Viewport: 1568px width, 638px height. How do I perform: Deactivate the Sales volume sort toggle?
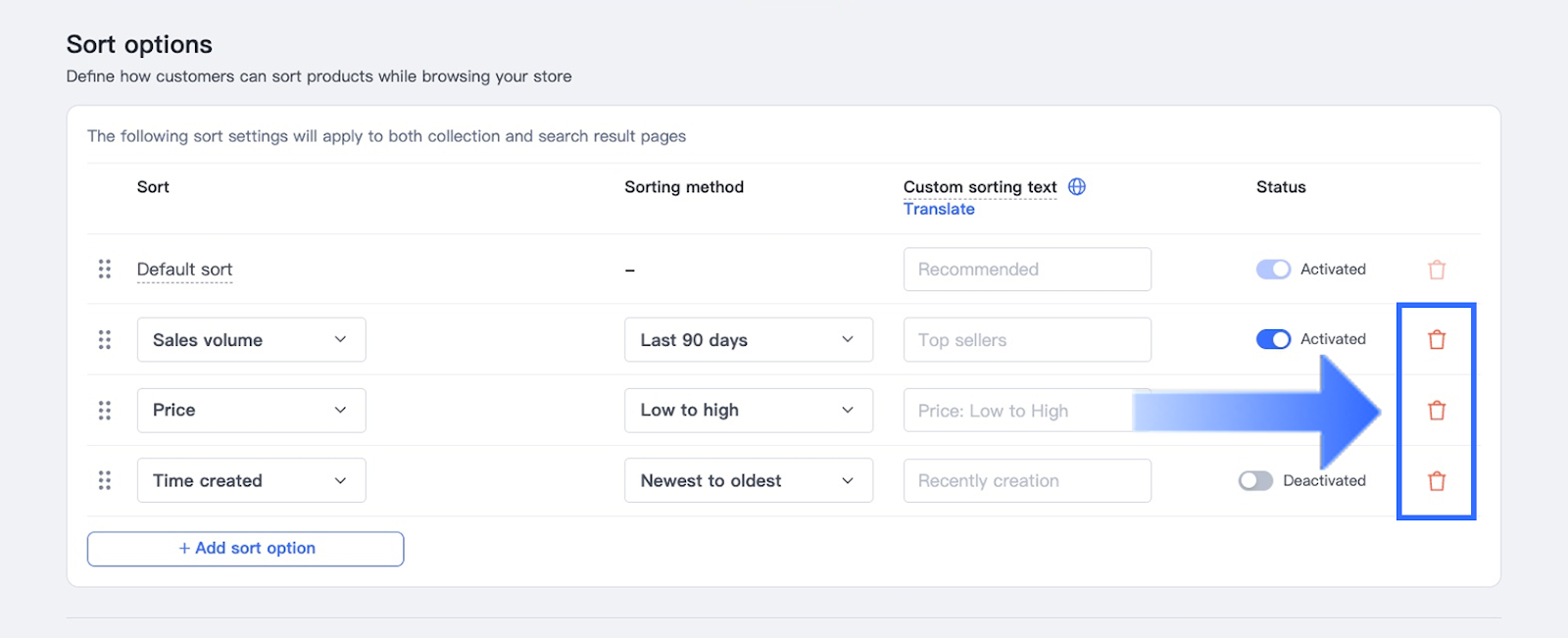pos(1273,339)
